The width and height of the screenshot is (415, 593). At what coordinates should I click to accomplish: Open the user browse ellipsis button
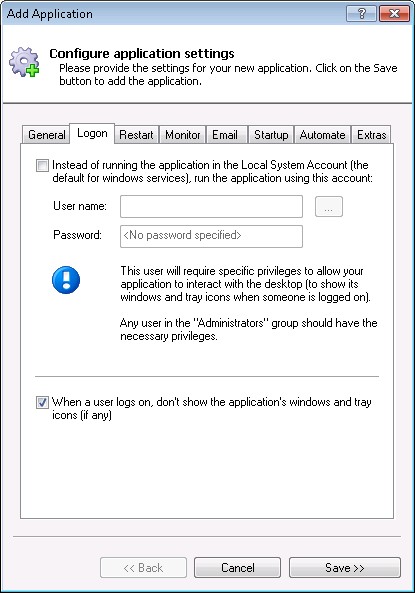[329, 206]
